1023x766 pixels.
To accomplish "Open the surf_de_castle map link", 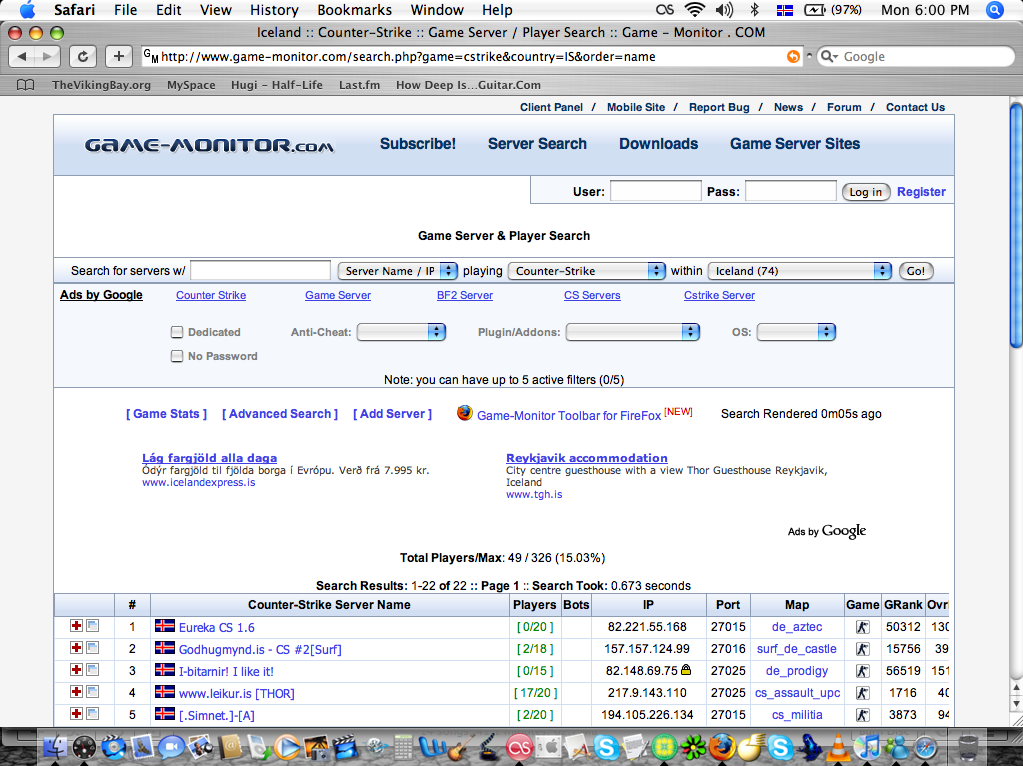I will (796, 649).
